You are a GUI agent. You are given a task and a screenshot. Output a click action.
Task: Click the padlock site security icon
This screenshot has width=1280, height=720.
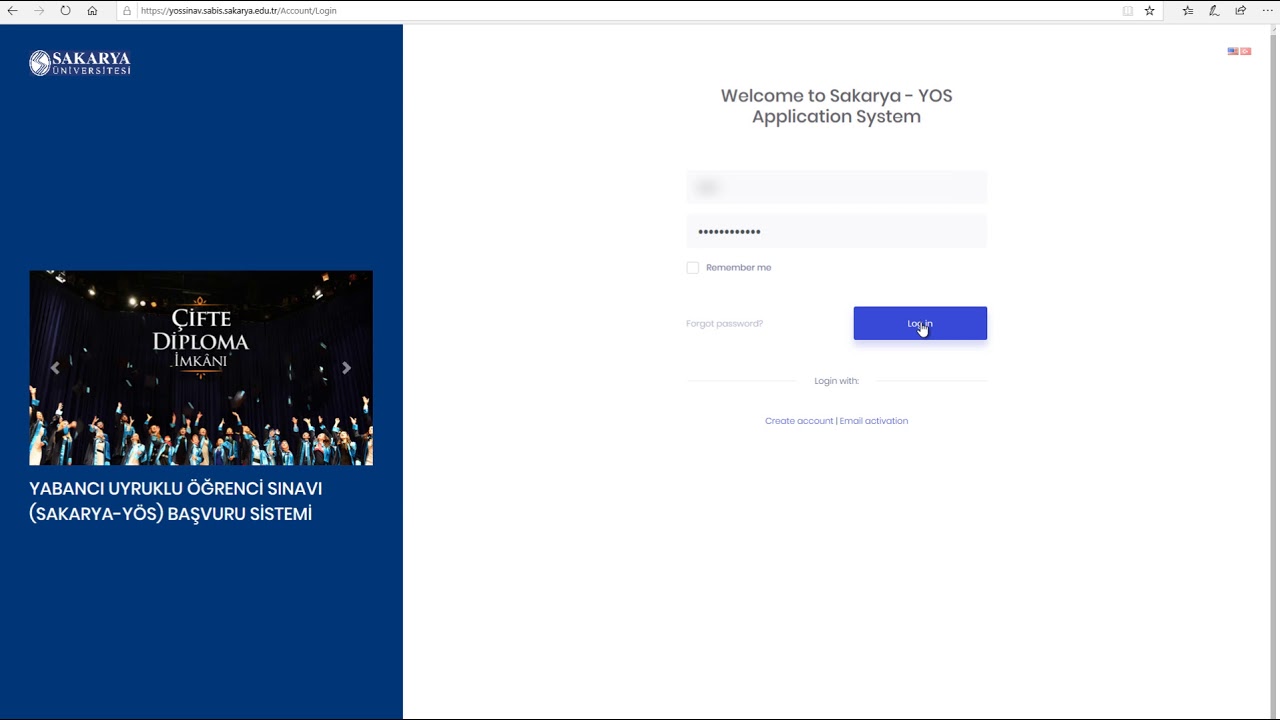coord(127,10)
